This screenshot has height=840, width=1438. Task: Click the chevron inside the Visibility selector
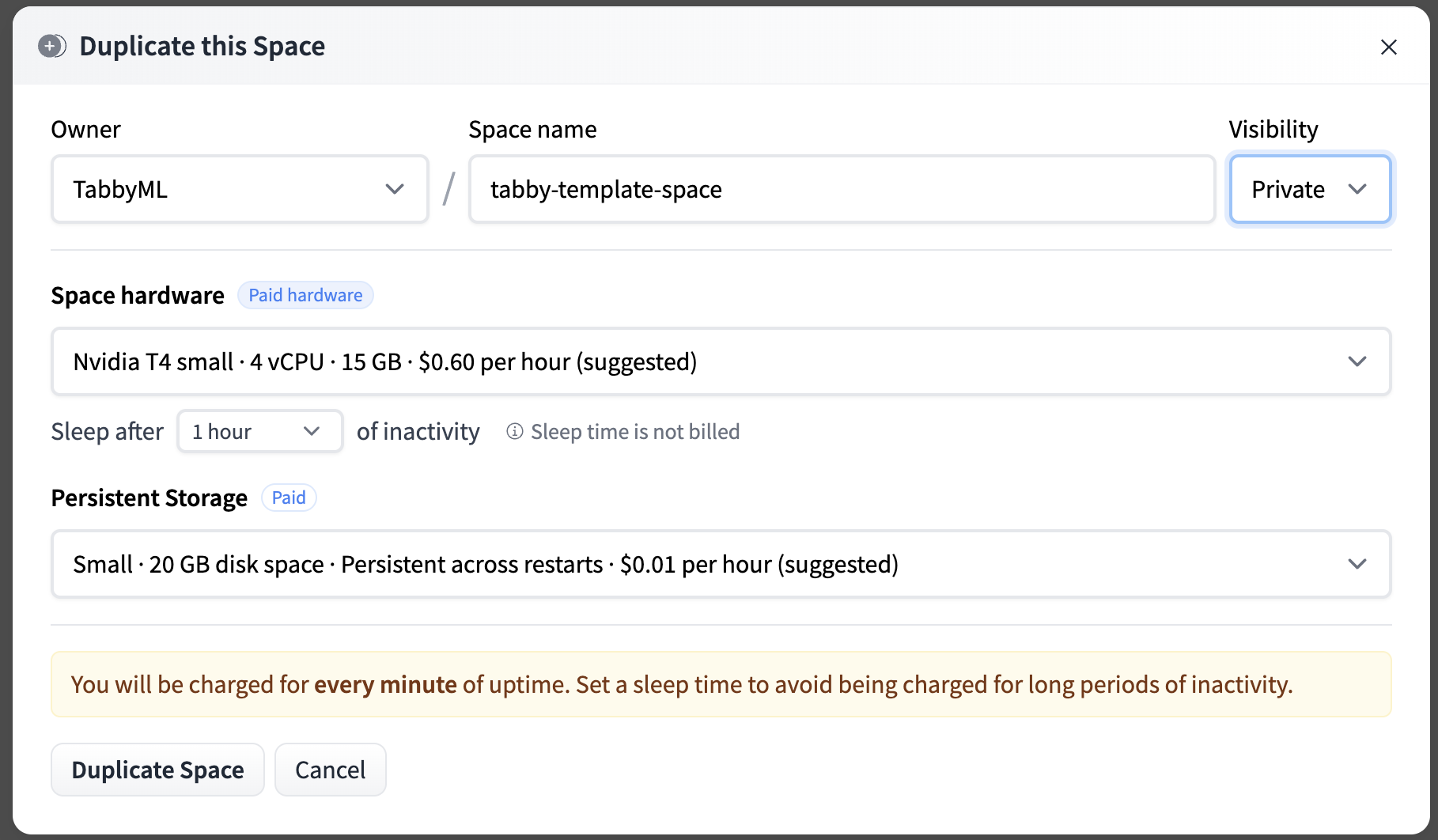(1359, 189)
